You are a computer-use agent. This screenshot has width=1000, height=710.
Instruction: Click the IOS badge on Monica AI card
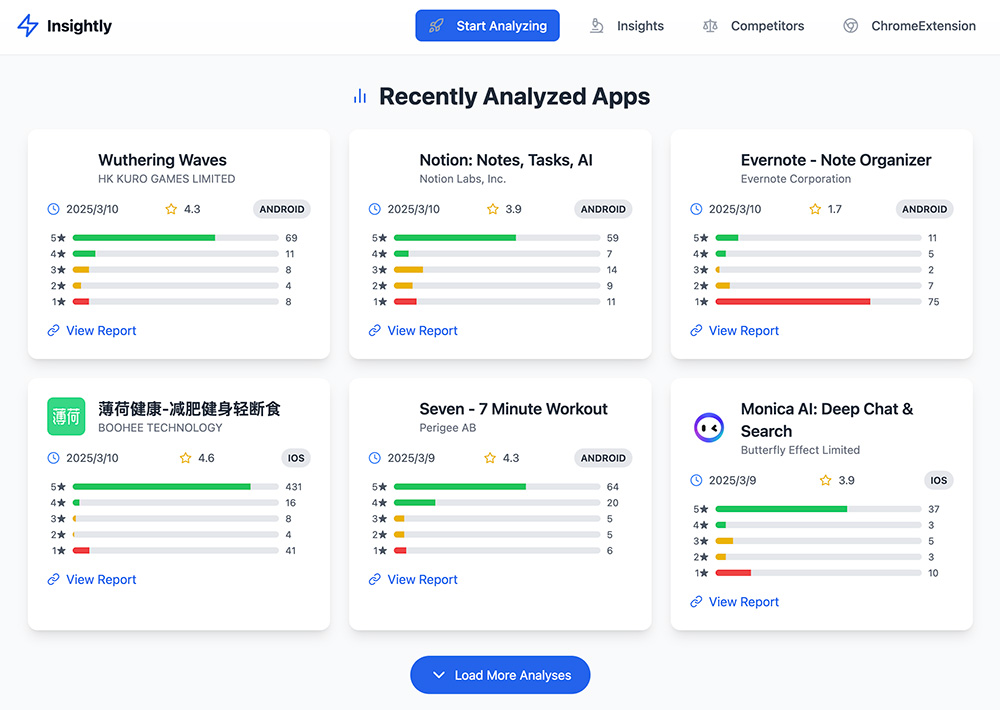[x=939, y=480]
